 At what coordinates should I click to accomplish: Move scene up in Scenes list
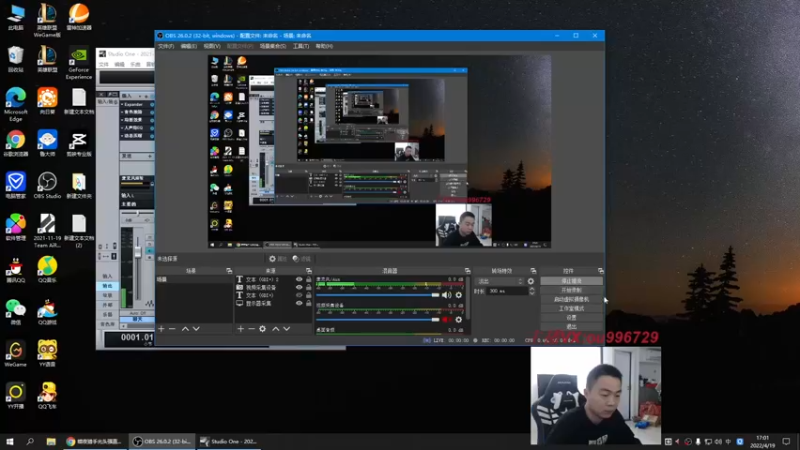coord(185,329)
